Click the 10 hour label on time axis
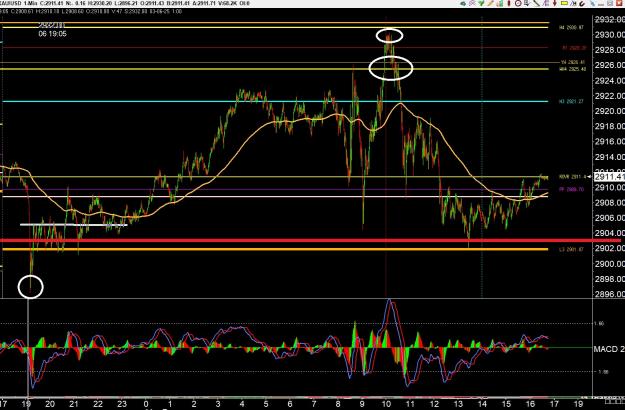Image resolution: width=625 pixels, height=410 pixels. [x=386, y=404]
